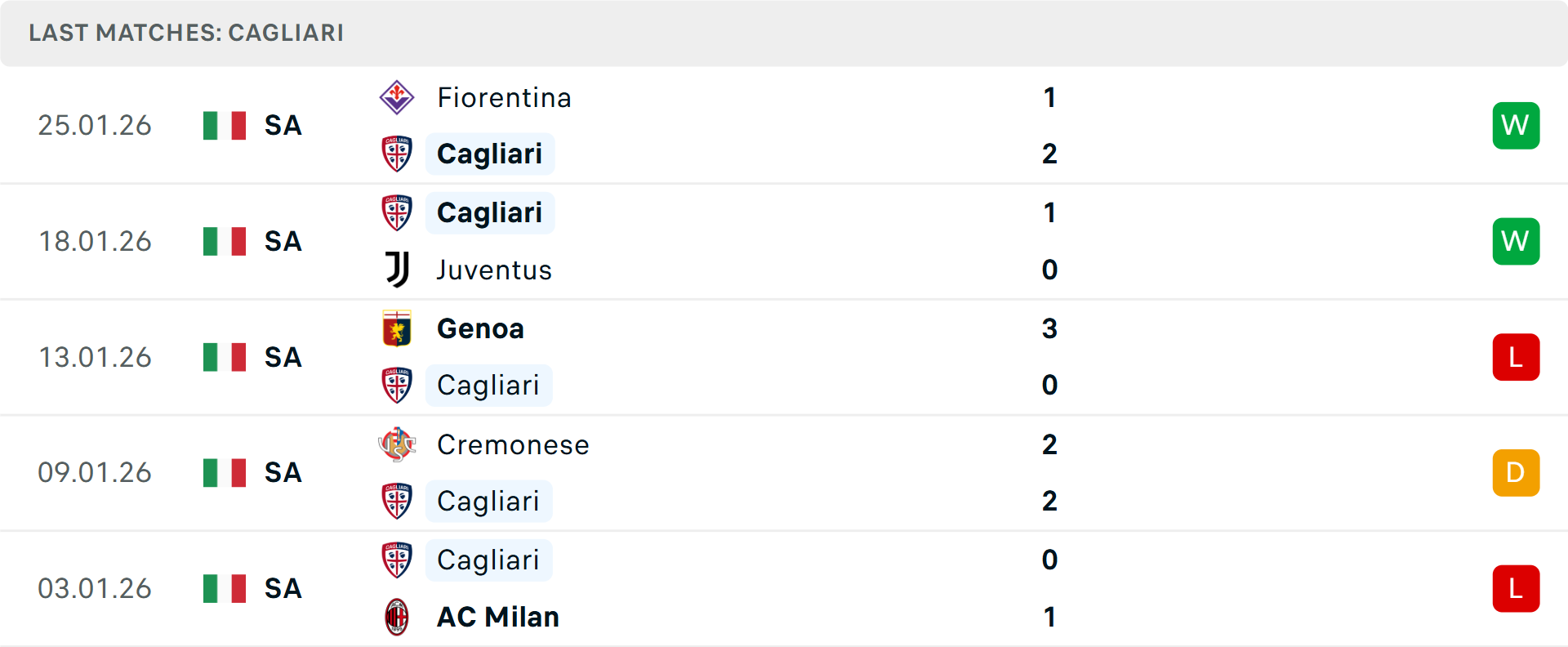The image size is (1568, 647).
Task: Open the Cremonese team link
Action: [x=513, y=445]
